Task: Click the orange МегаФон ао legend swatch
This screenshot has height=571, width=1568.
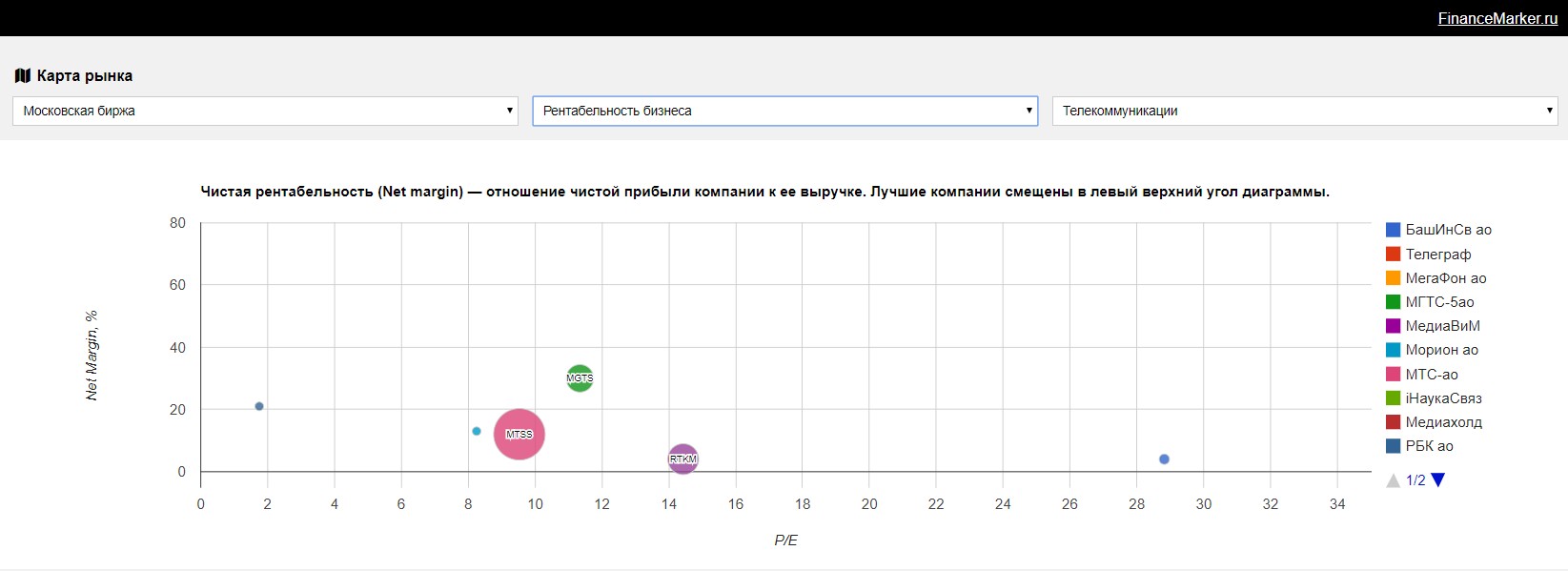Action: 1393,278
